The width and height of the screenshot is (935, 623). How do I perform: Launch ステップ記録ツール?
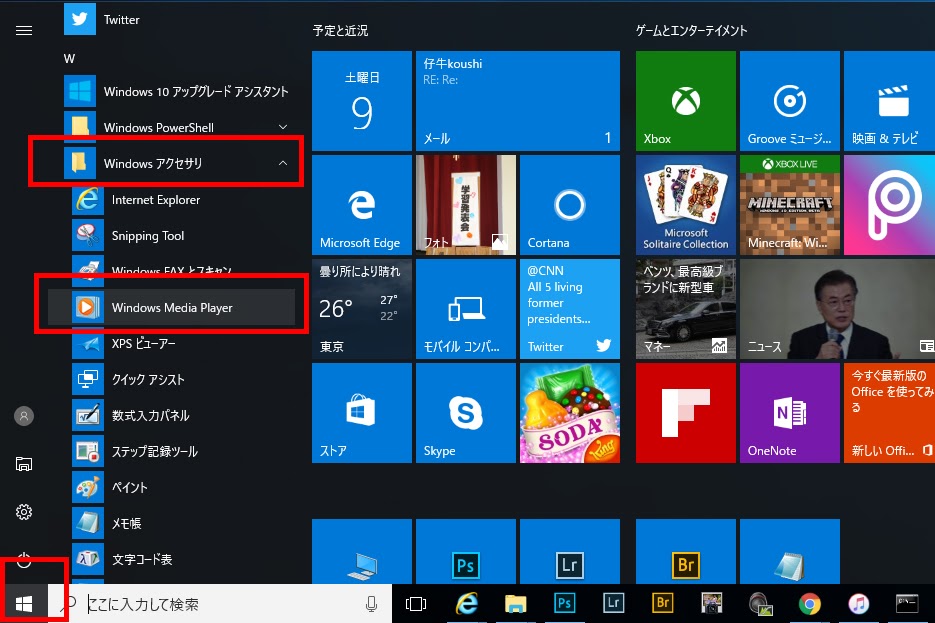pos(183,451)
